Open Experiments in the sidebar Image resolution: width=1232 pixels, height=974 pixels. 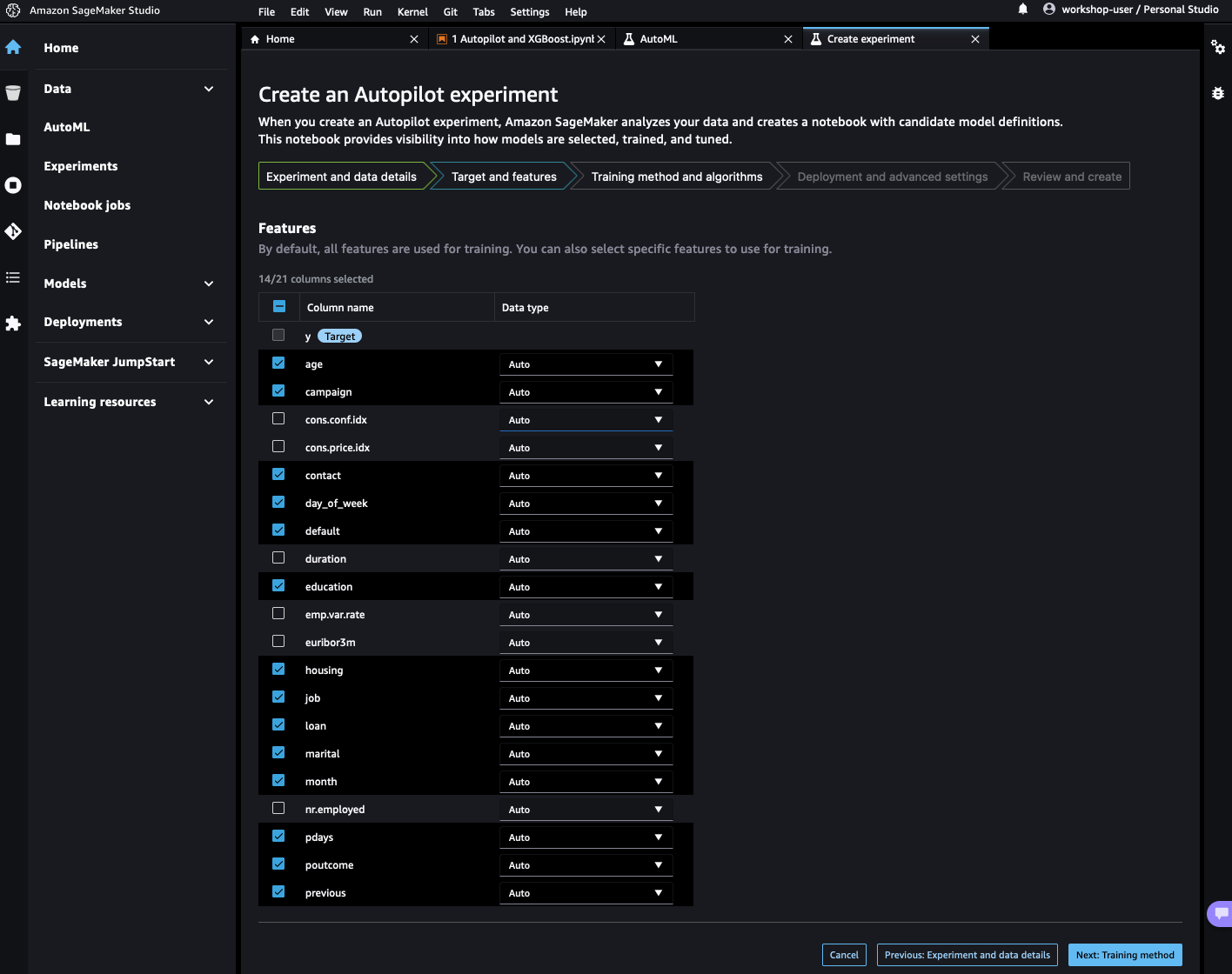coord(81,166)
